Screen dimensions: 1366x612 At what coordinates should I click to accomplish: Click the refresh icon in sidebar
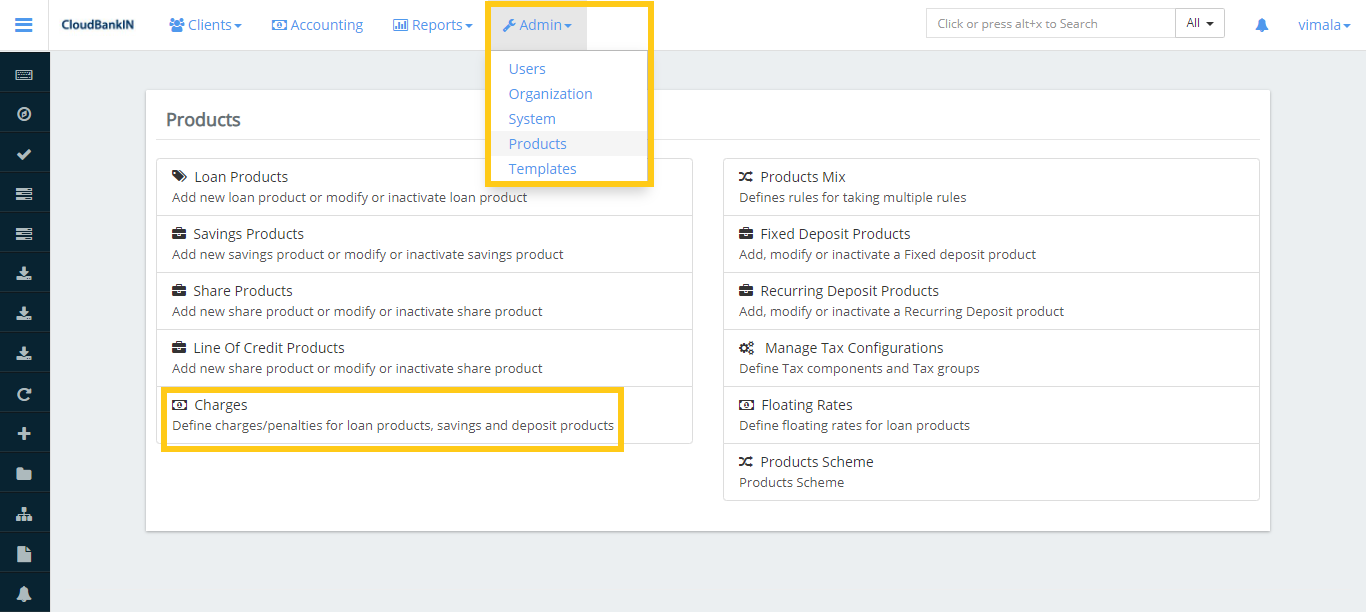click(x=24, y=394)
